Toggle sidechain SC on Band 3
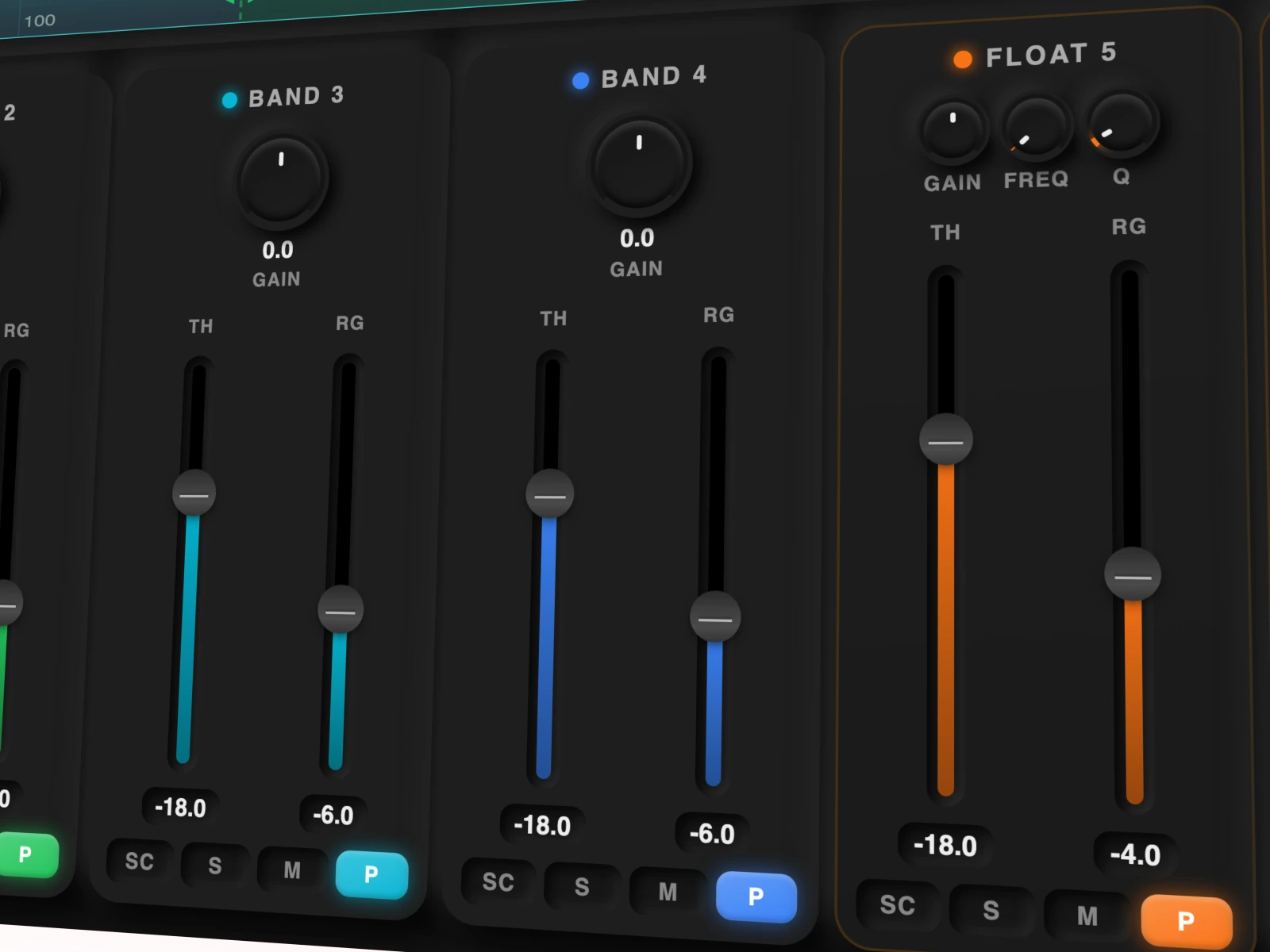Screen dimensions: 1270x952 point(140,861)
